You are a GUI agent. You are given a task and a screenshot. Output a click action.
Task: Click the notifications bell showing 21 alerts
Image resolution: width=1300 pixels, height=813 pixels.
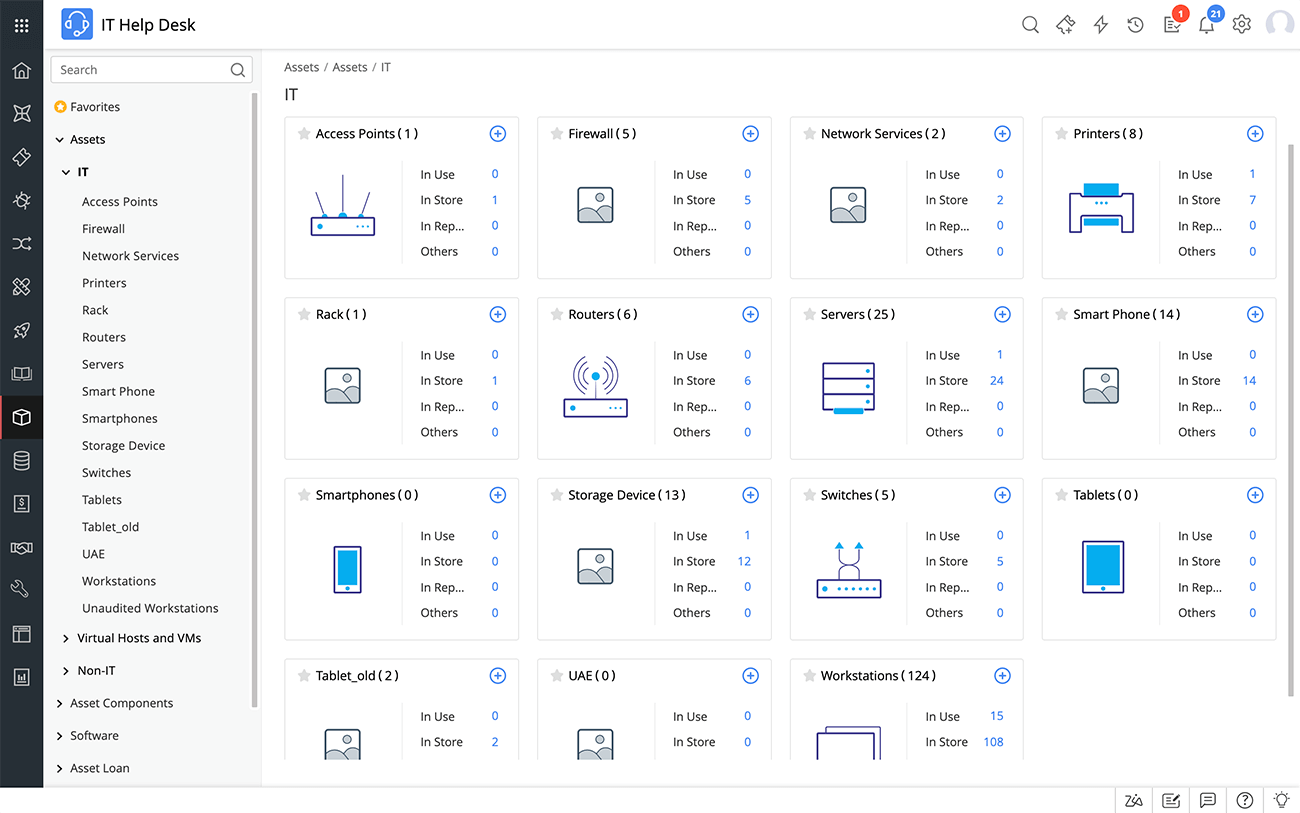click(x=1206, y=24)
